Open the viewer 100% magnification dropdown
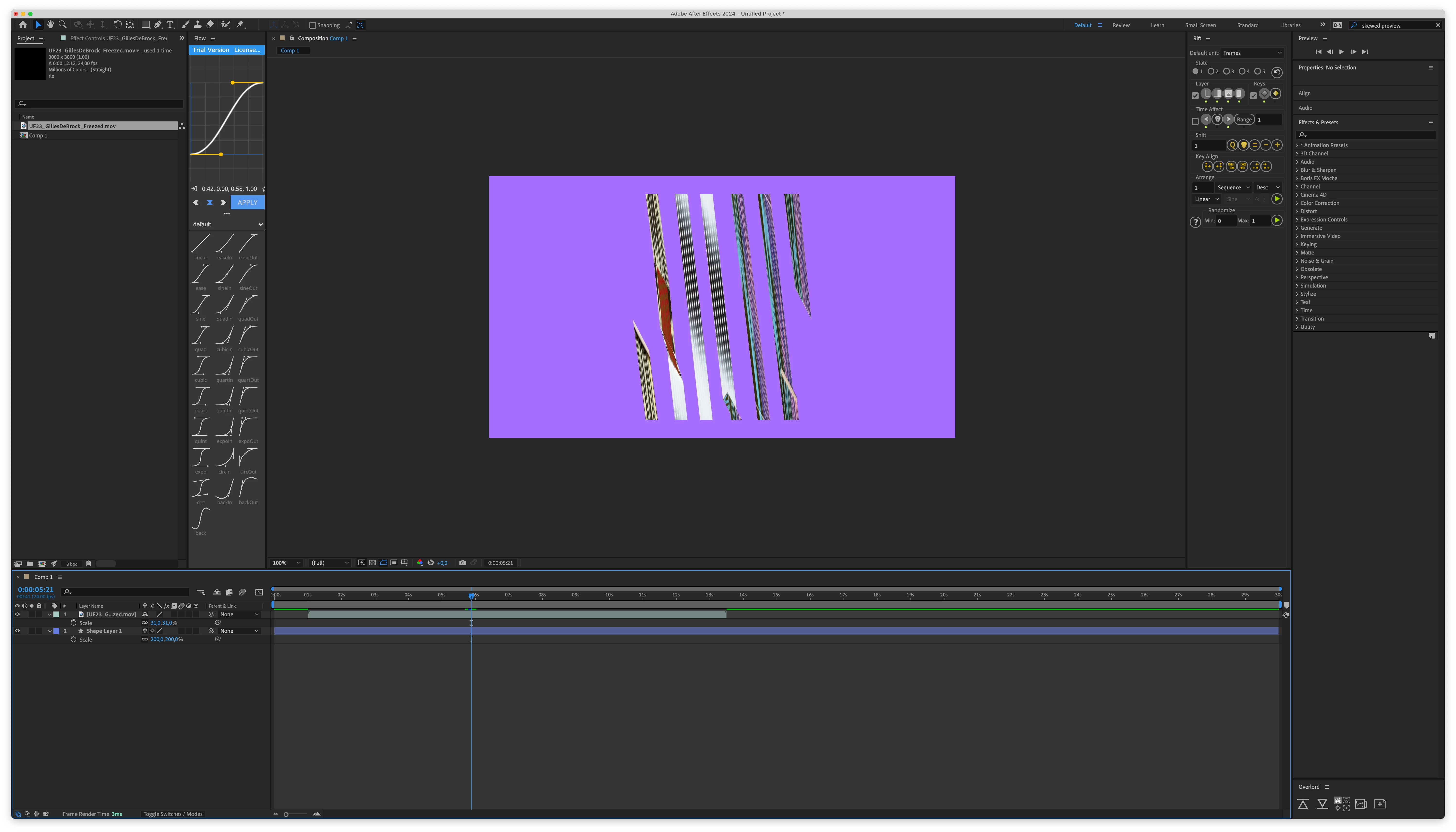This screenshot has width=1456, height=832. tap(286, 563)
